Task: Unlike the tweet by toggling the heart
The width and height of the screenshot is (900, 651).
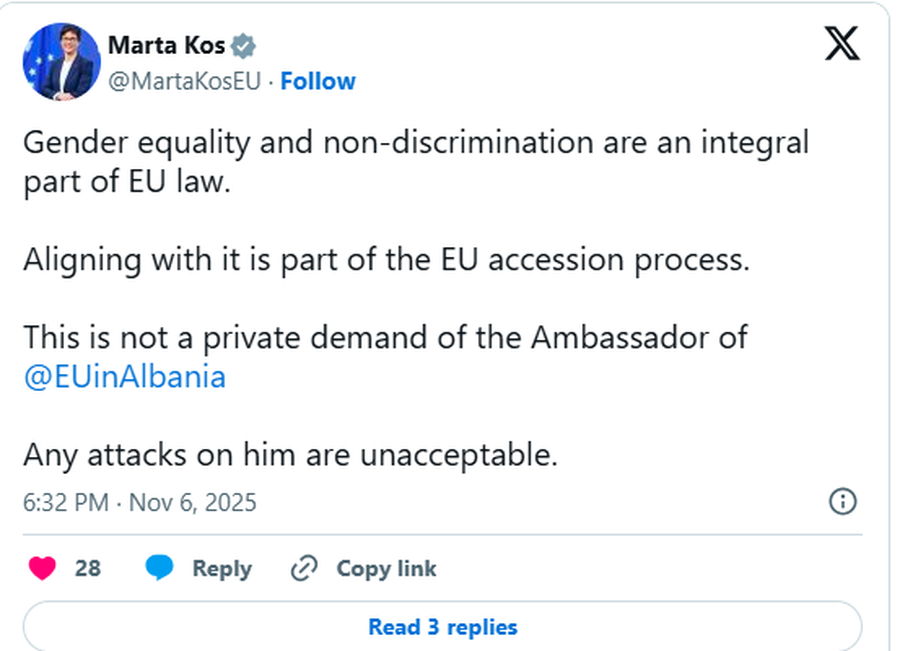Action: click(41, 567)
